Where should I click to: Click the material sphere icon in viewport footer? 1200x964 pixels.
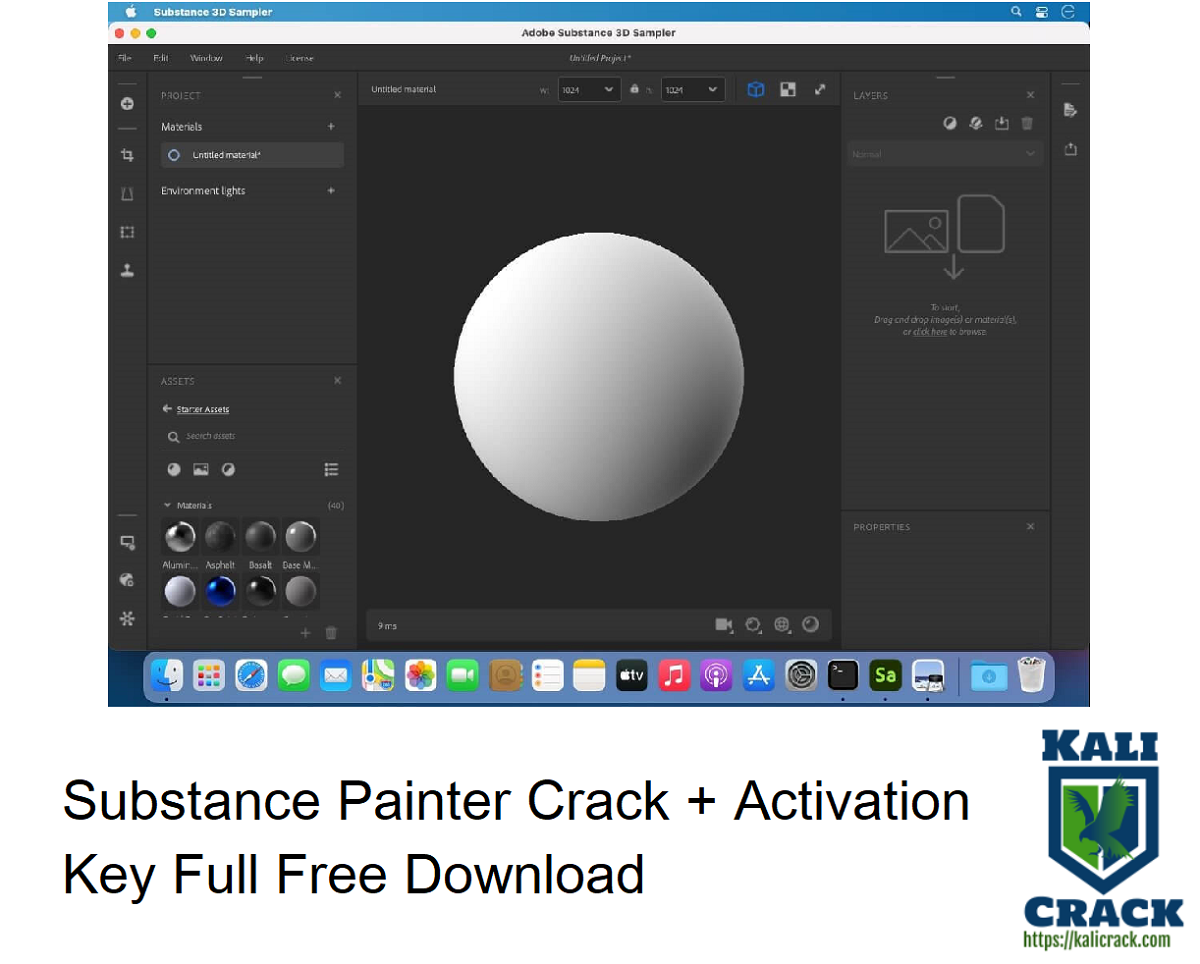(811, 625)
